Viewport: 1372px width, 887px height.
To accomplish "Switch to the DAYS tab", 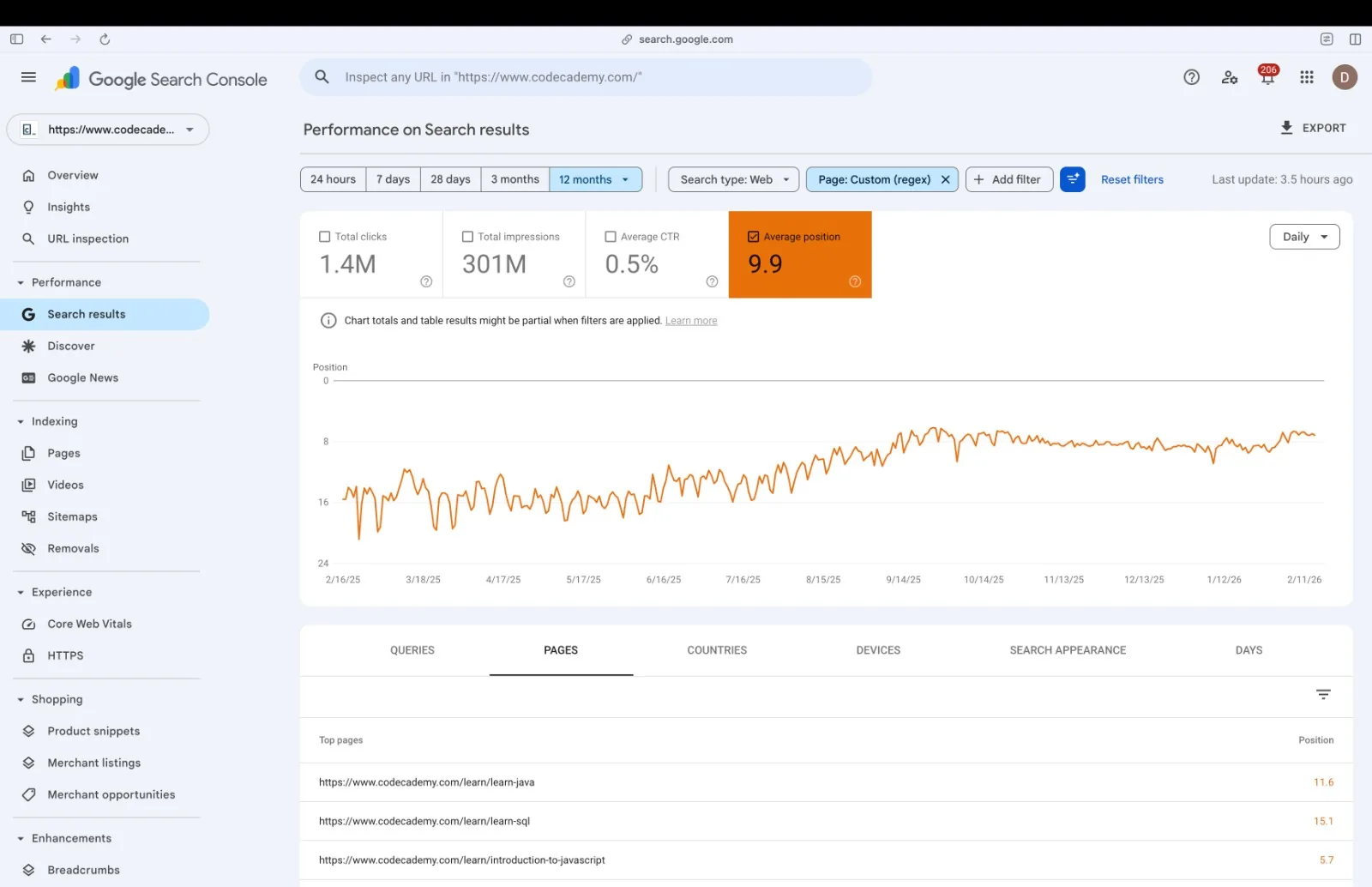I will tap(1249, 650).
